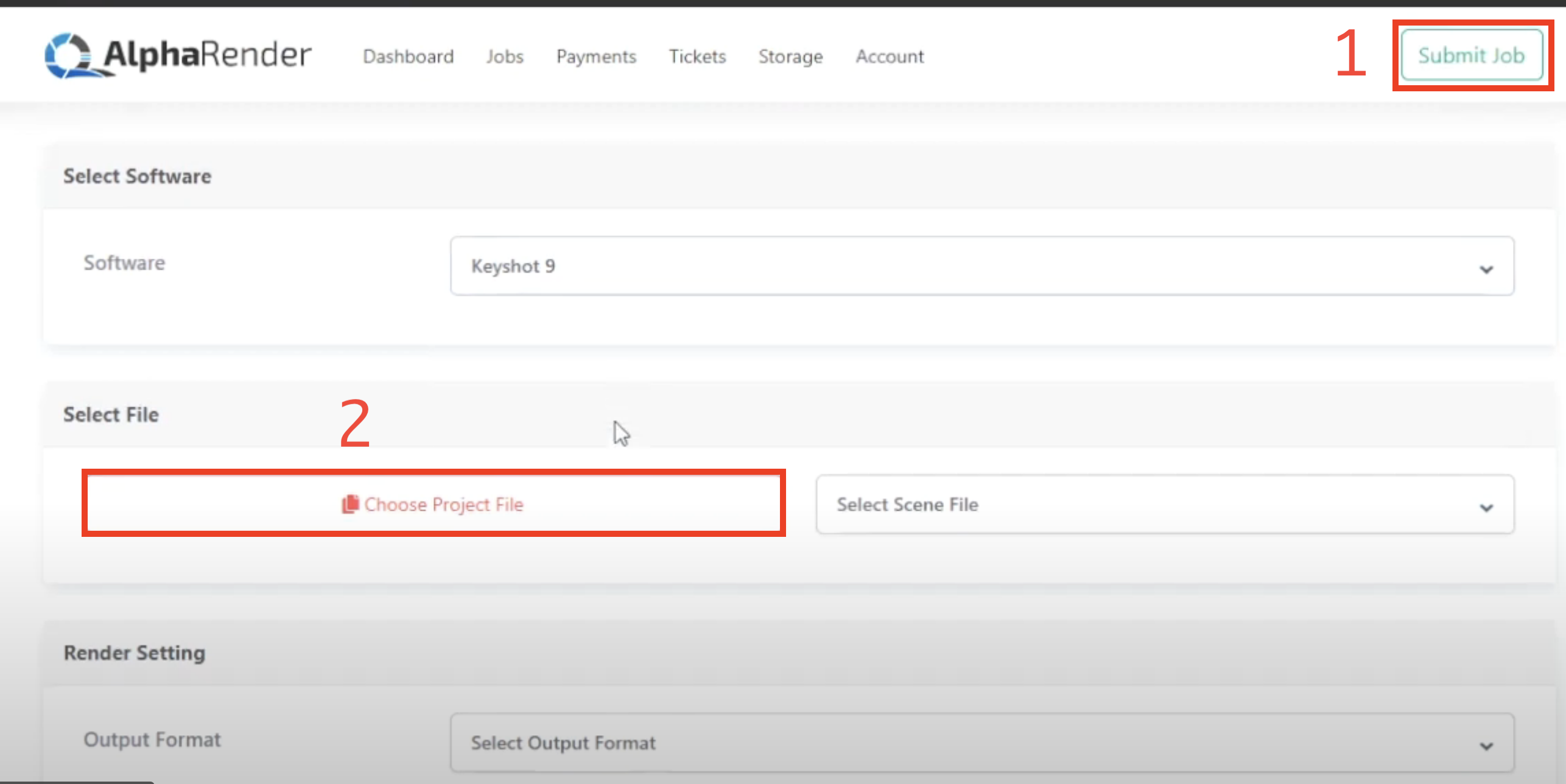View the Tickets page
This screenshot has height=784, width=1566.
click(x=697, y=57)
